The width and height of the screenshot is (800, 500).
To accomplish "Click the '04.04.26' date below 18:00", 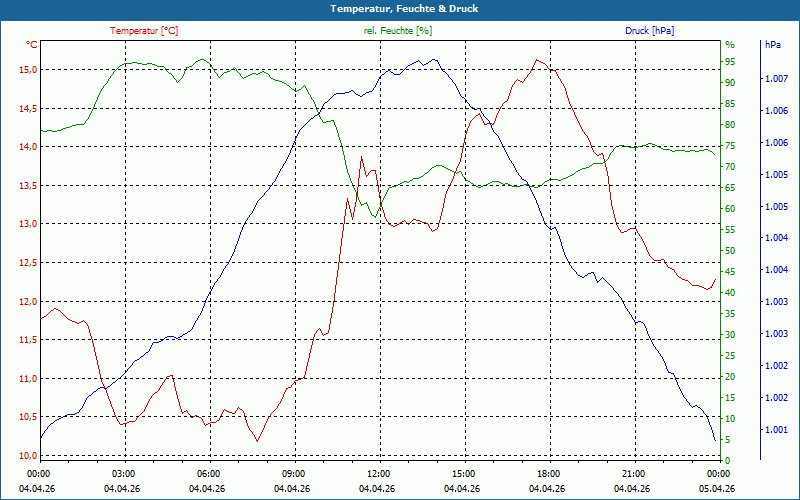I will click(547, 489).
